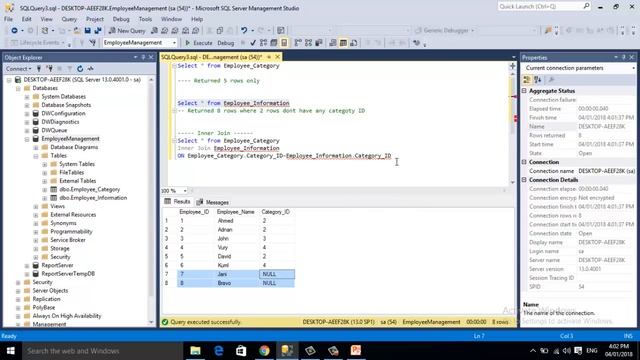Open Microsoft Edge from the taskbar
The image size is (640, 360).
pos(218,351)
